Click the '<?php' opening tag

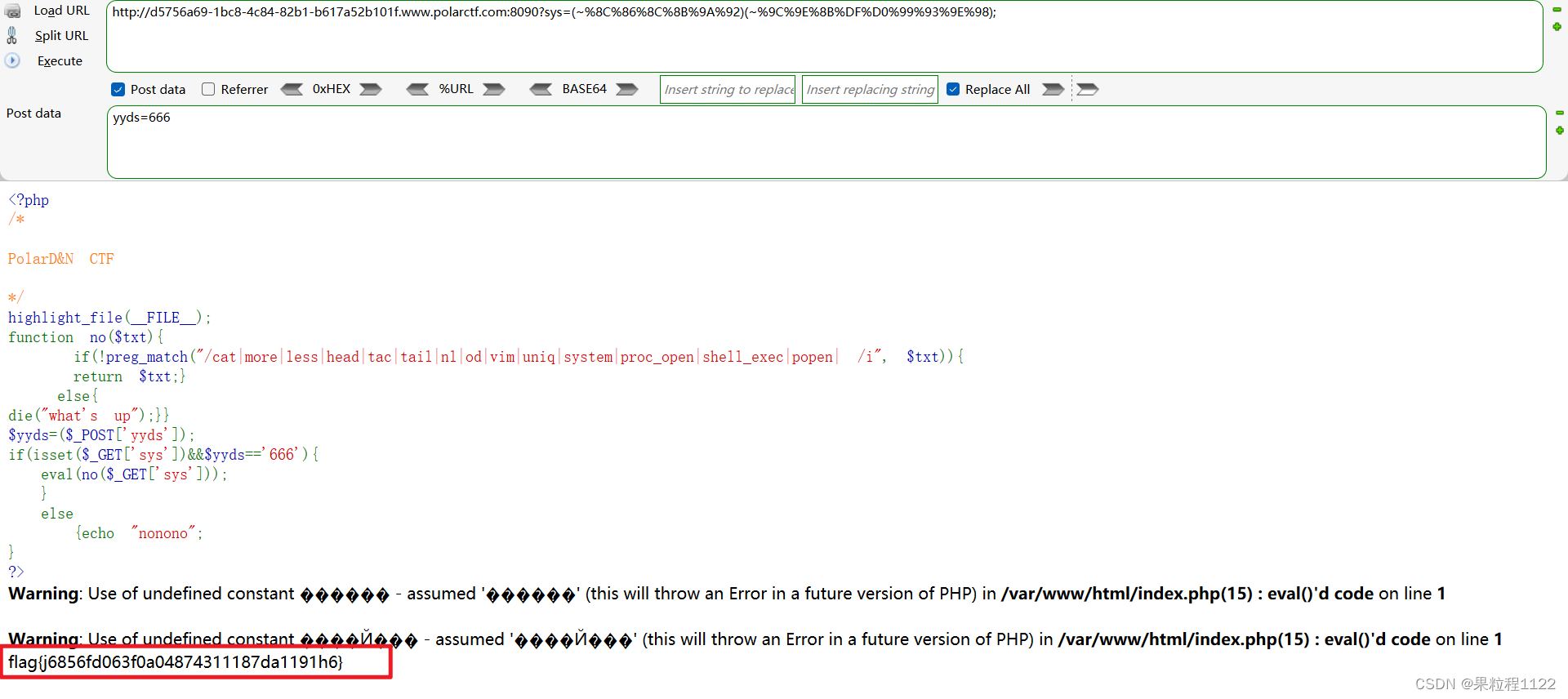[x=29, y=200]
